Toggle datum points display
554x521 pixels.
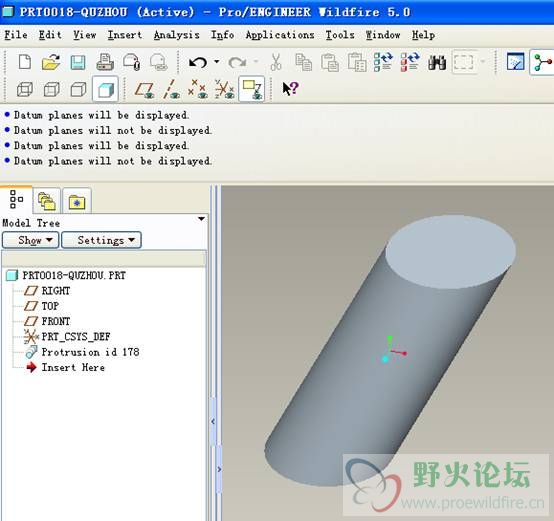[198, 89]
